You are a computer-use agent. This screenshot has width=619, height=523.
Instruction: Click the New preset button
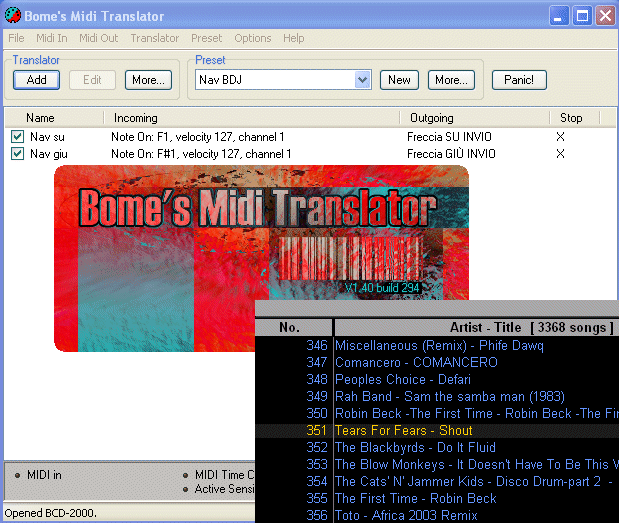399,80
